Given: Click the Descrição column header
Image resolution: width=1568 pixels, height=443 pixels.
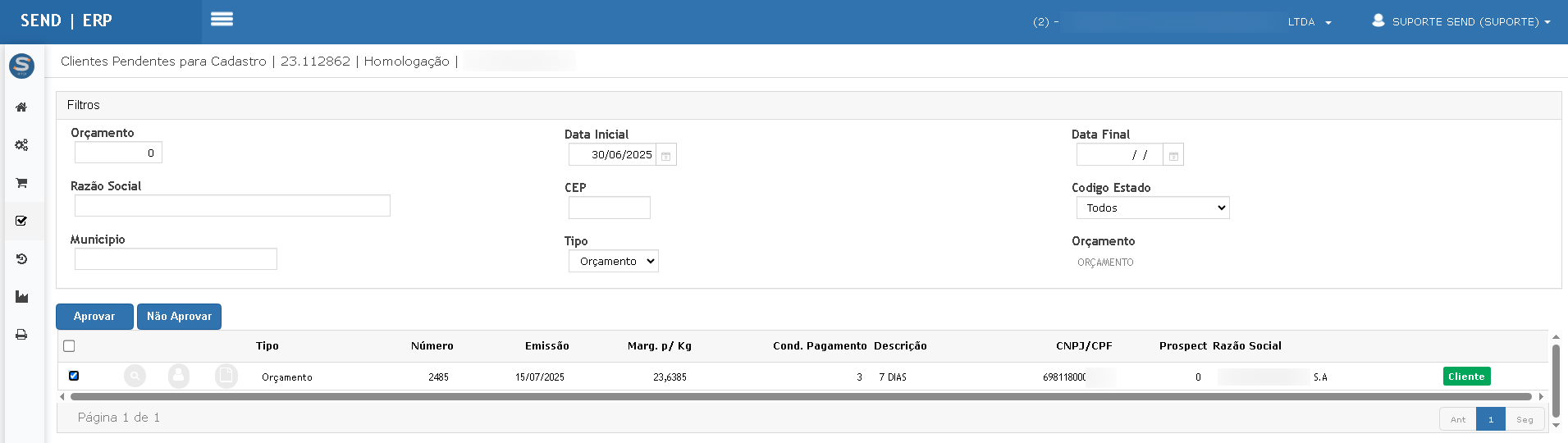Looking at the screenshot, I should (900, 346).
